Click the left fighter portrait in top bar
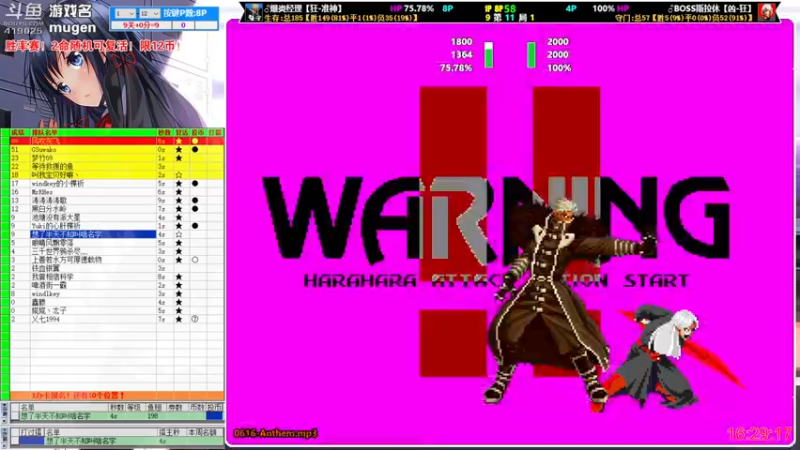The width and height of the screenshot is (800, 450). coord(253,12)
